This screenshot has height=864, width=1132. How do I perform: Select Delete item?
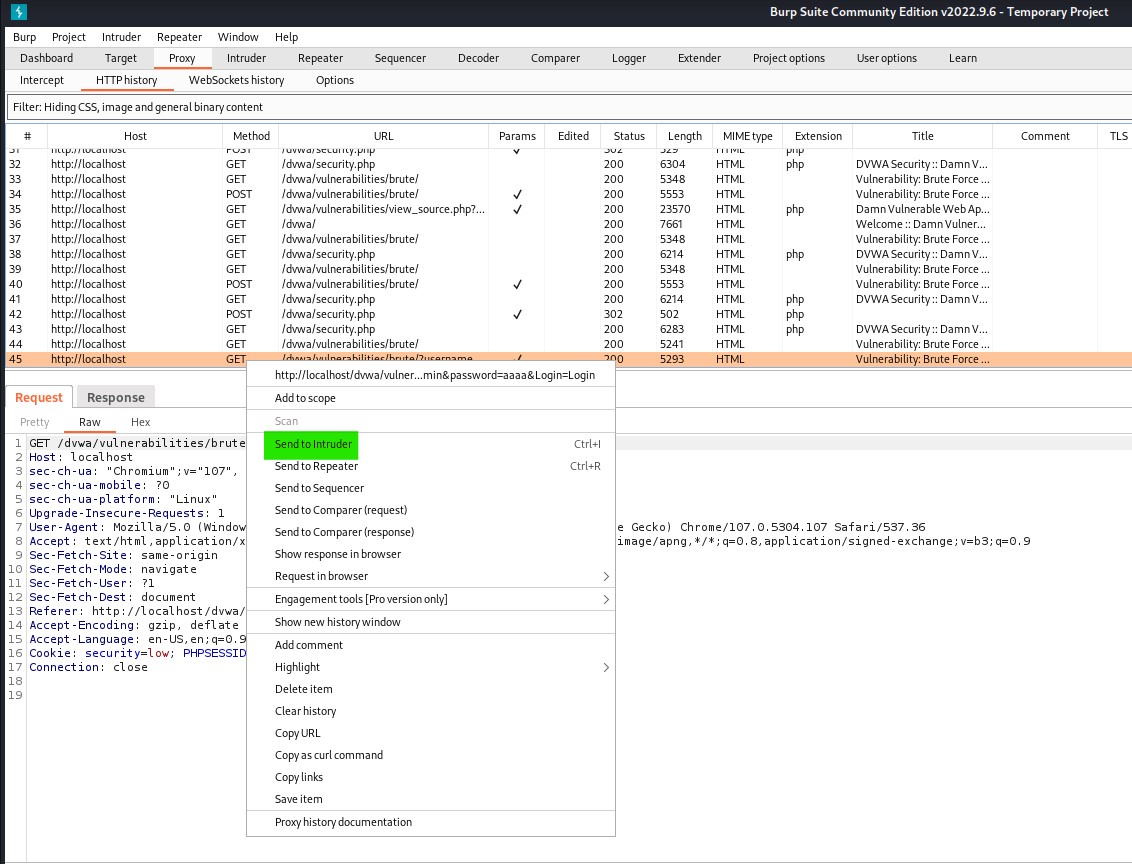pos(431,689)
